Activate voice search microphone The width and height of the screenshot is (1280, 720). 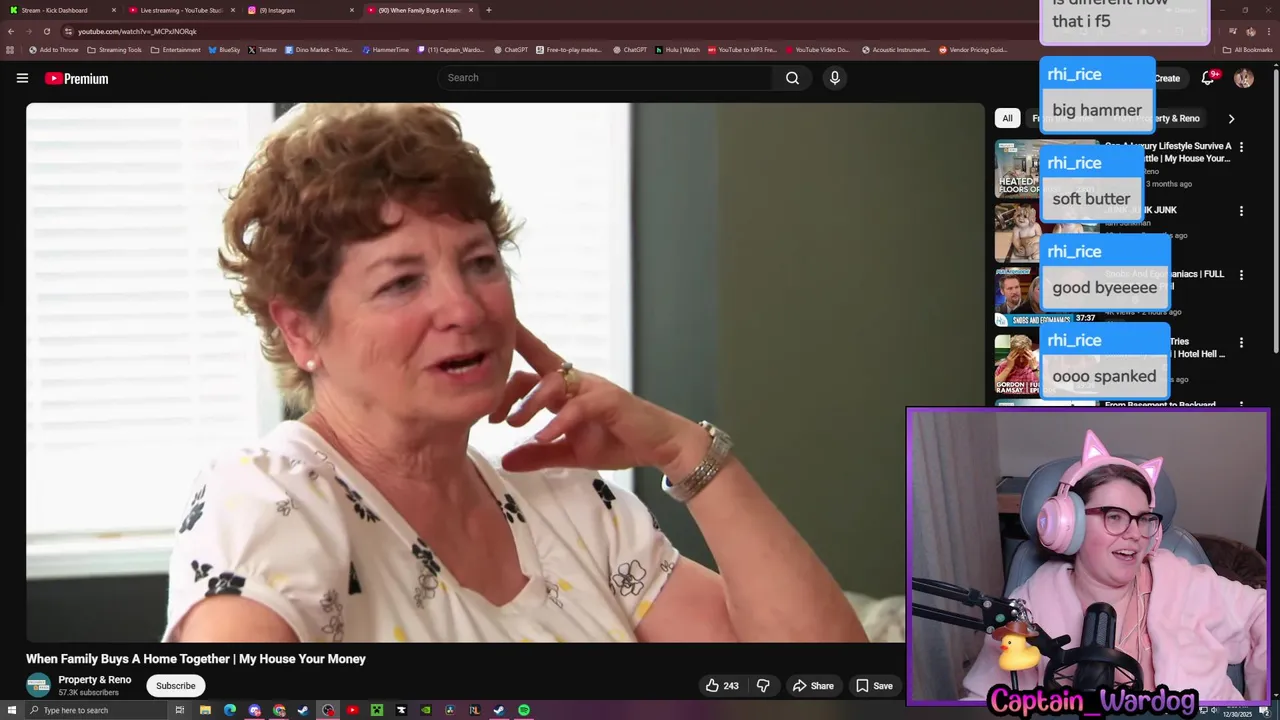(x=835, y=78)
